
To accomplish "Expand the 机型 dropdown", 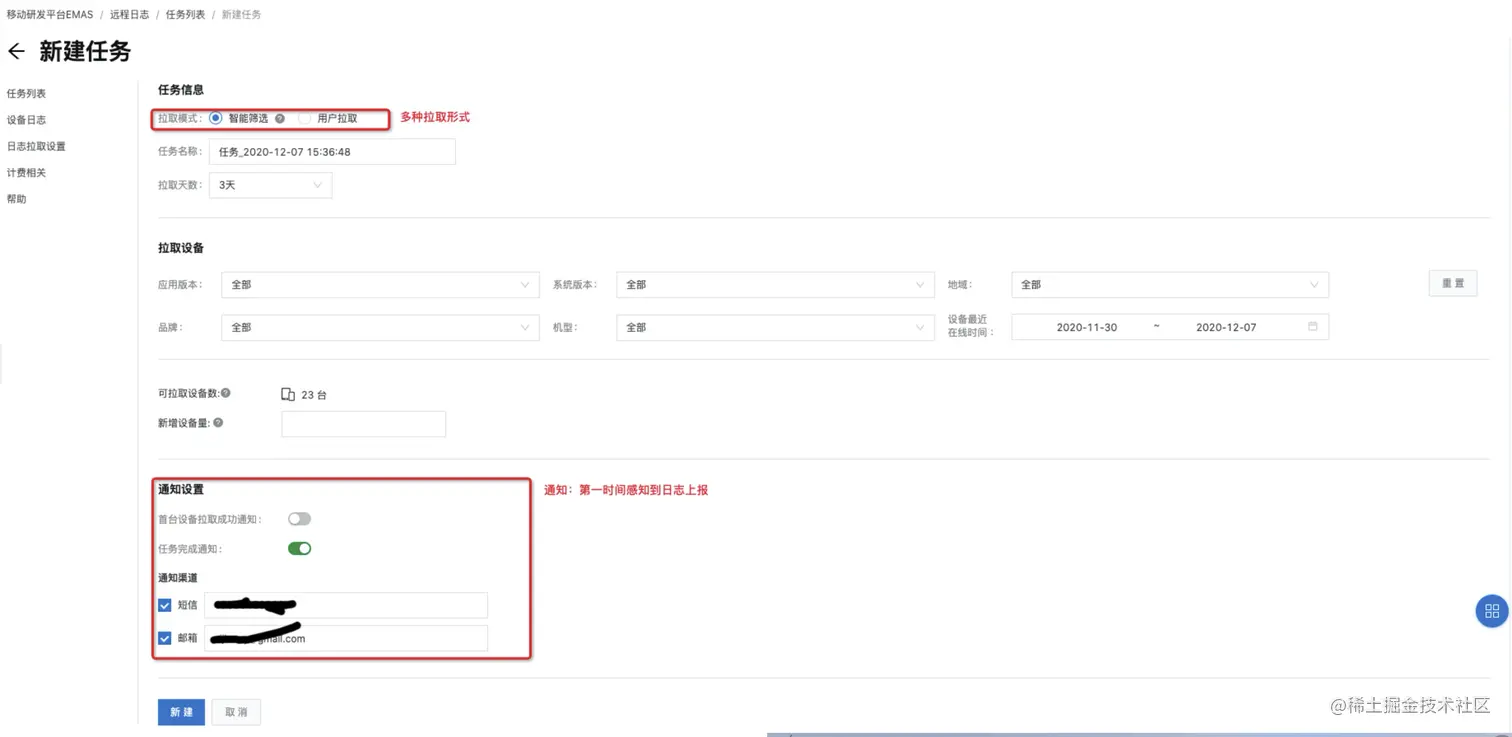I will 775,327.
